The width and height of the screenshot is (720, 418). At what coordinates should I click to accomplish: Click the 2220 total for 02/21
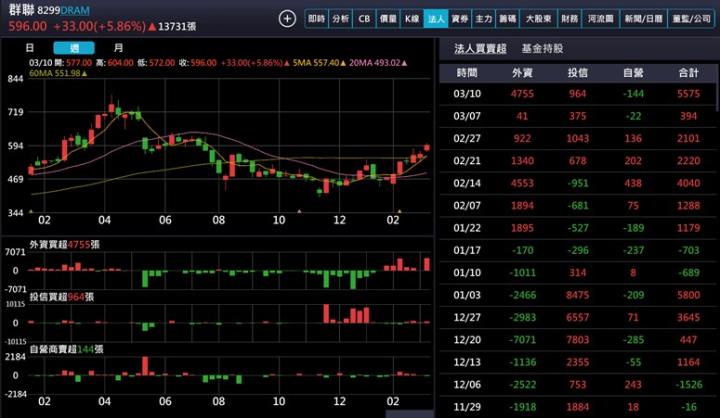[x=688, y=161]
